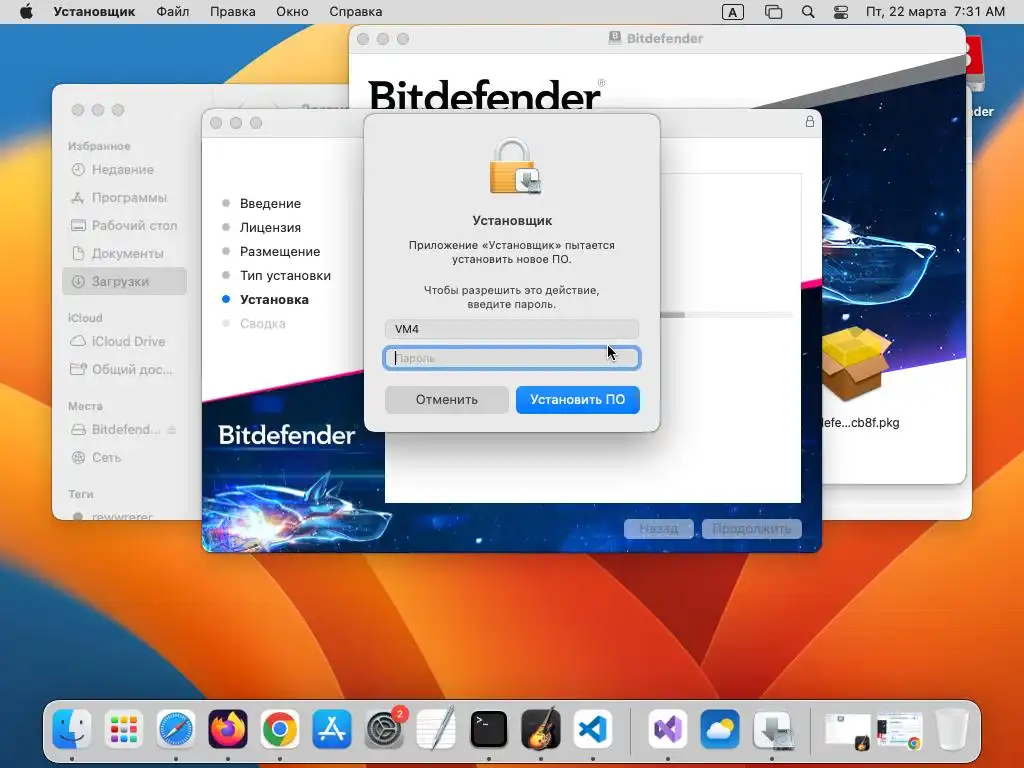Open Stage Manager windows icon in the menu bar
The image size is (1024, 768).
[x=773, y=12]
